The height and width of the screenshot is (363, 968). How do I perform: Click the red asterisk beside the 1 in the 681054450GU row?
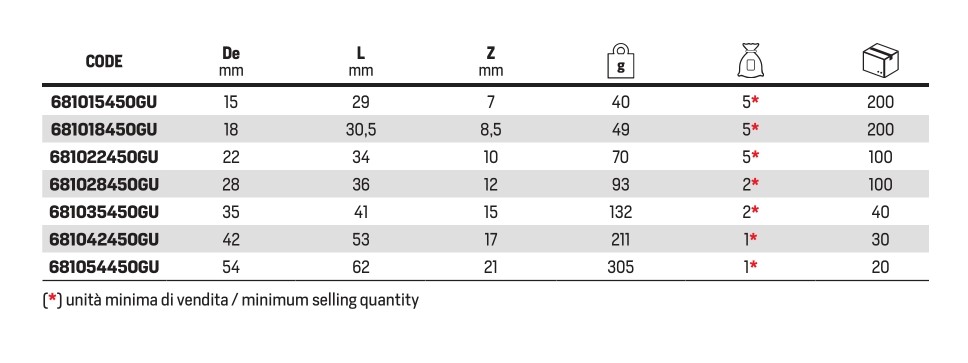coord(755,265)
